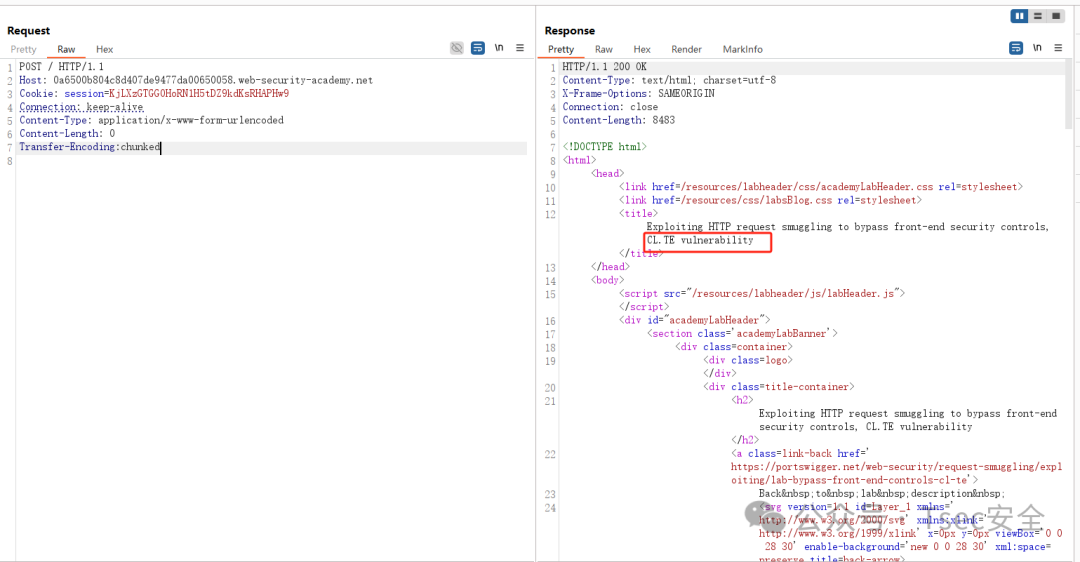Click the Response vertical scrollbar
This screenshot has width=1080, height=562.
click(x=1069, y=94)
